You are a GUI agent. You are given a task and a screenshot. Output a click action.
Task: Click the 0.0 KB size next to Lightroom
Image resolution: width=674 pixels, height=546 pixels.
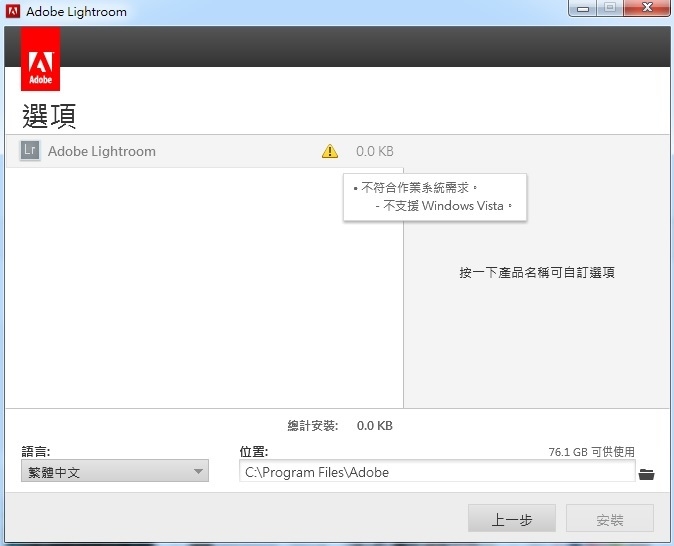(x=375, y=151)
